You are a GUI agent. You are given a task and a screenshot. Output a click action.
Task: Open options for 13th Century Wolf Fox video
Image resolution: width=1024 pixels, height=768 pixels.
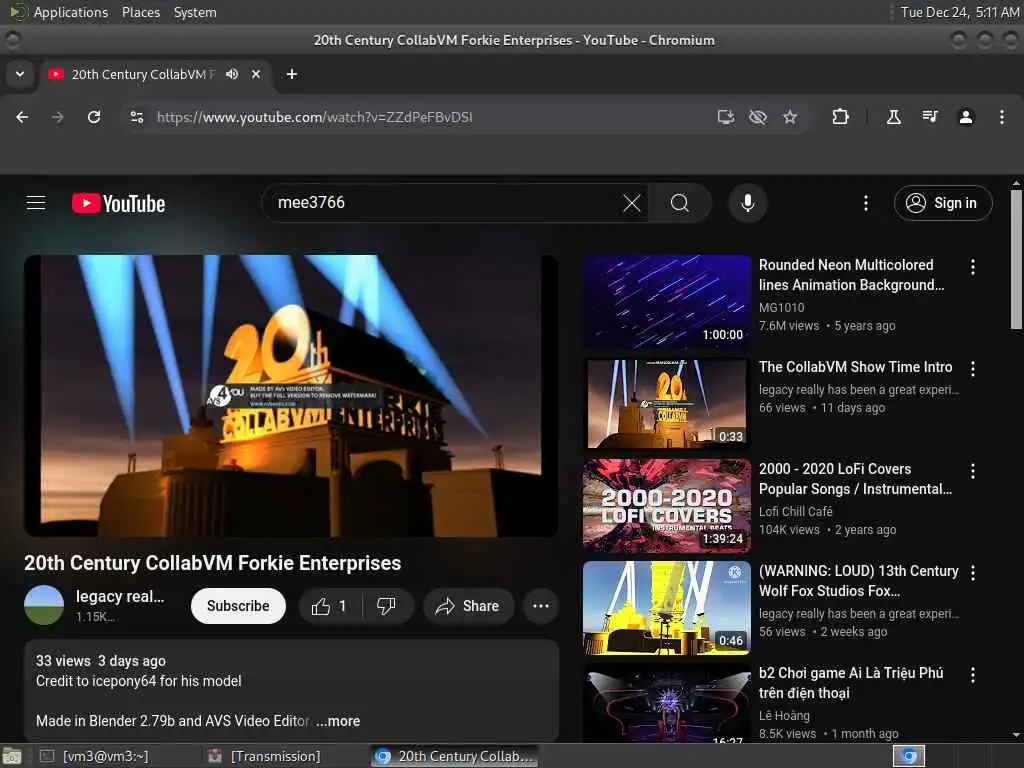coord(973,573)
